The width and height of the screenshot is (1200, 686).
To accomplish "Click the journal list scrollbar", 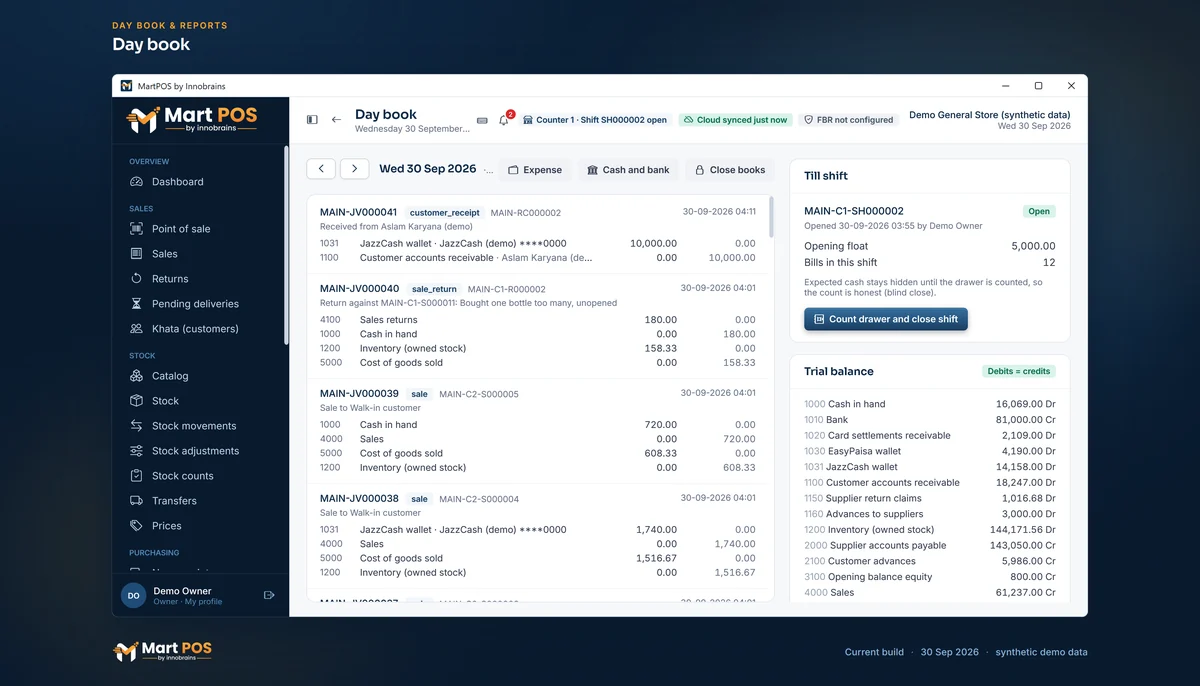I will 770,217.
